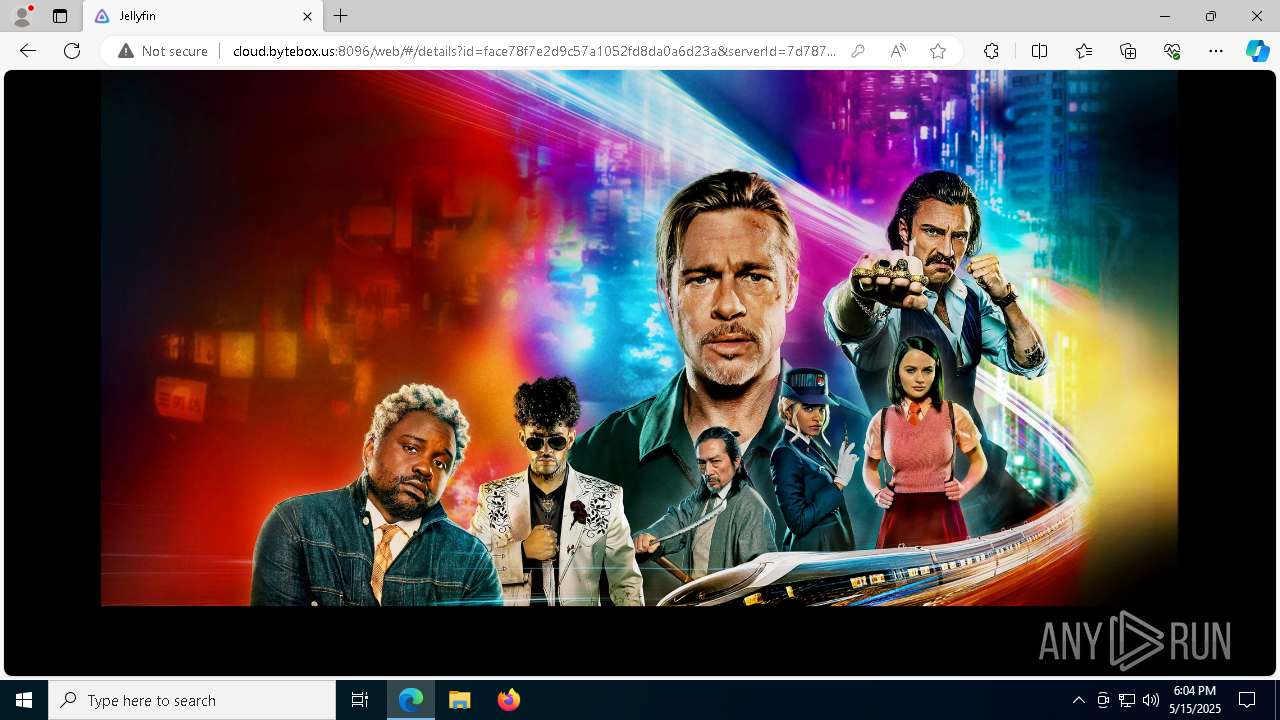Open the system tray device notification icon
The image size is (1280, 720).
coord(1103,700)
